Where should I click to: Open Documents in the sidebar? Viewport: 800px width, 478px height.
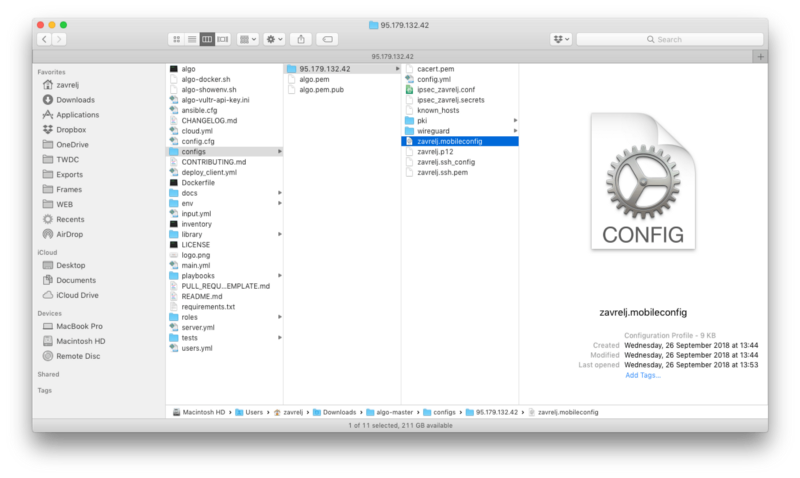[x=76, y=280]
